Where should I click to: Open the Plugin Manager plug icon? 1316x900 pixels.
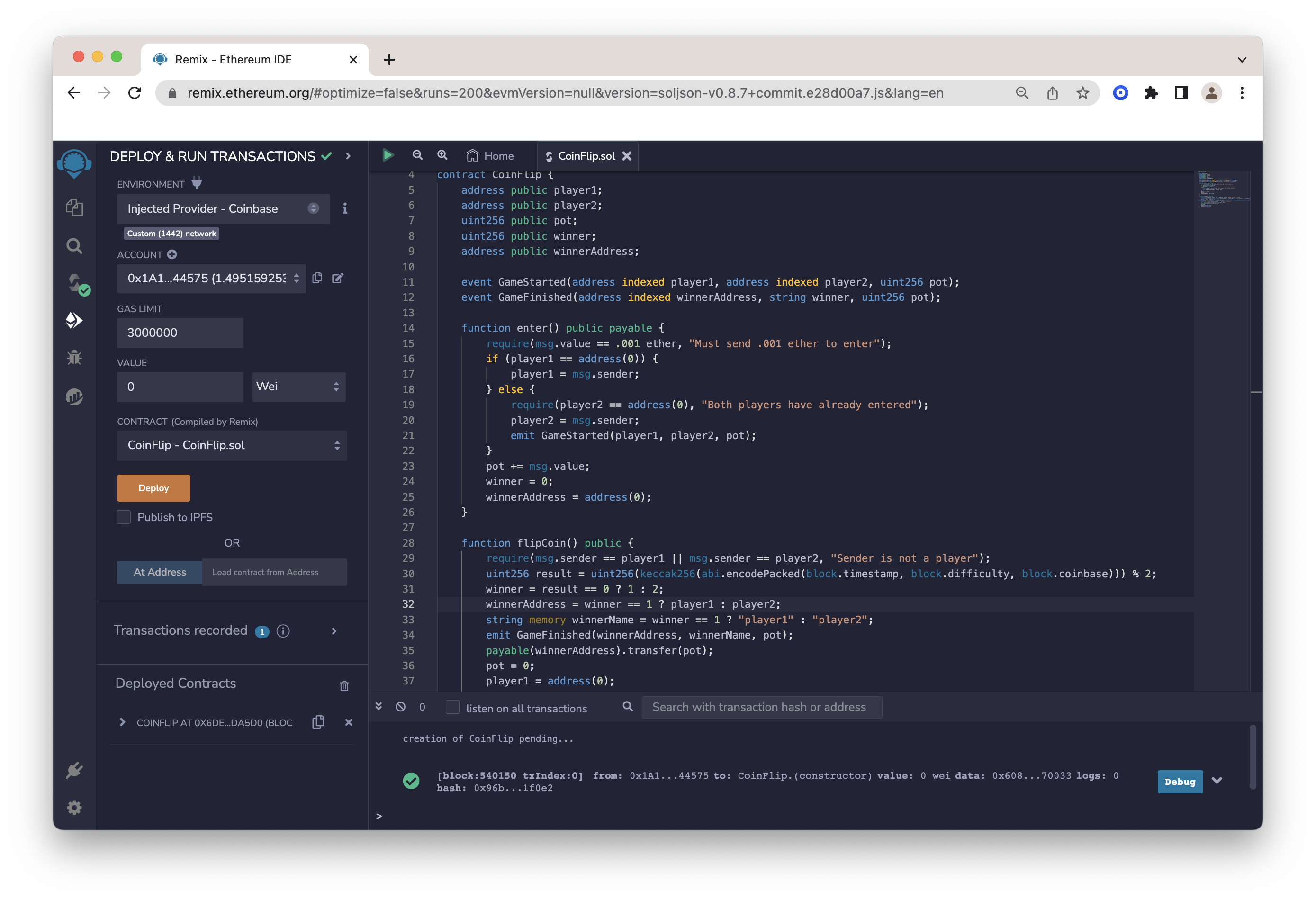74,770
